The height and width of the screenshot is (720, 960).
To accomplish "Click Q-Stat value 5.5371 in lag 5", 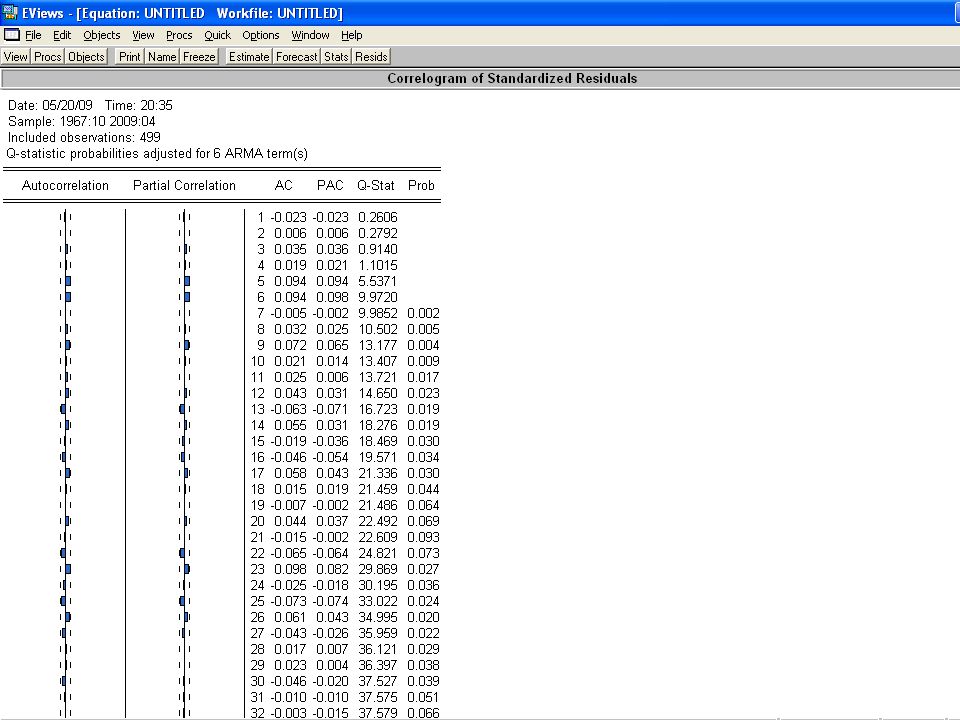I will tap(378, 281).
